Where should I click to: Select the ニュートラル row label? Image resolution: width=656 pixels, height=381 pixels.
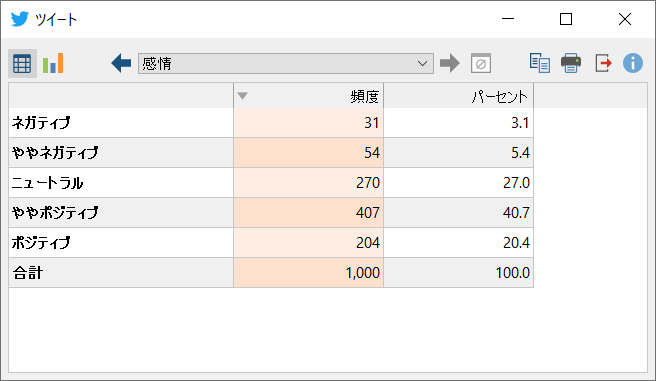point(47,183)
